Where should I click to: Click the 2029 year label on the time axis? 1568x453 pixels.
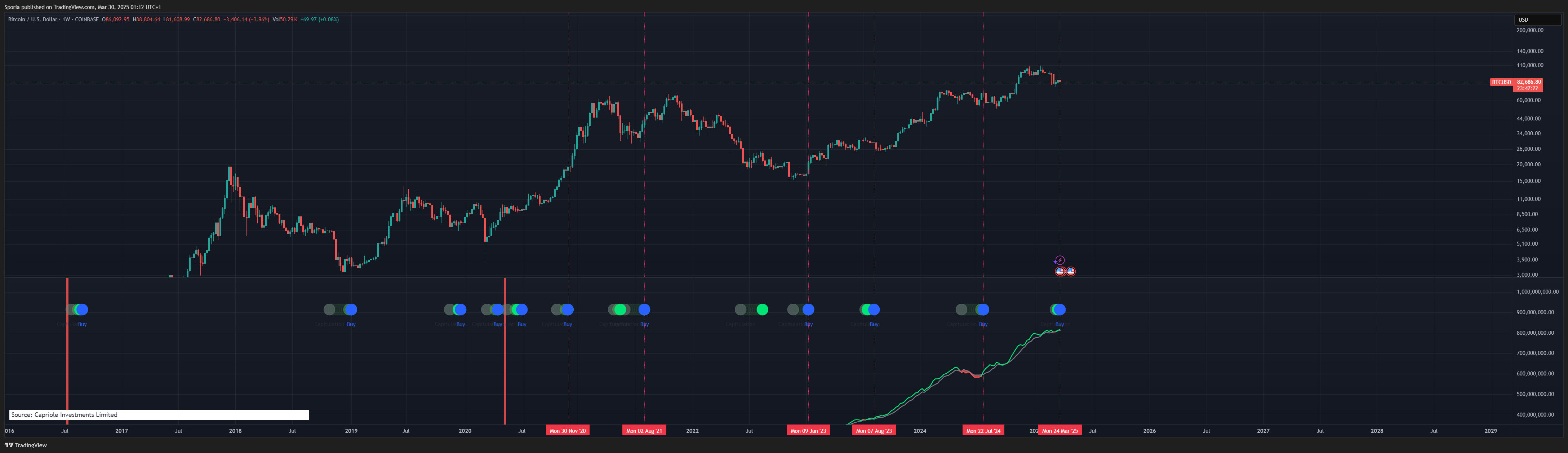coord(1491,431)
